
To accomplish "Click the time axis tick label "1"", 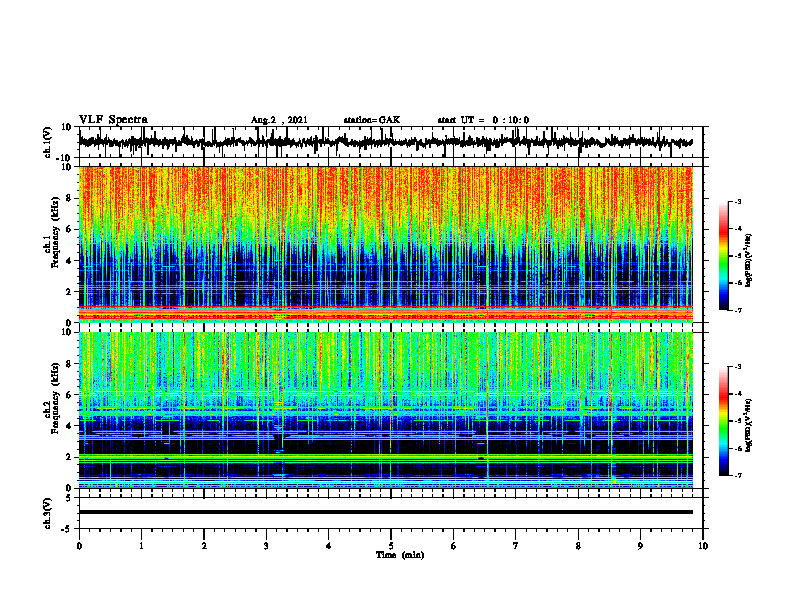I will (x=141, y=546).
